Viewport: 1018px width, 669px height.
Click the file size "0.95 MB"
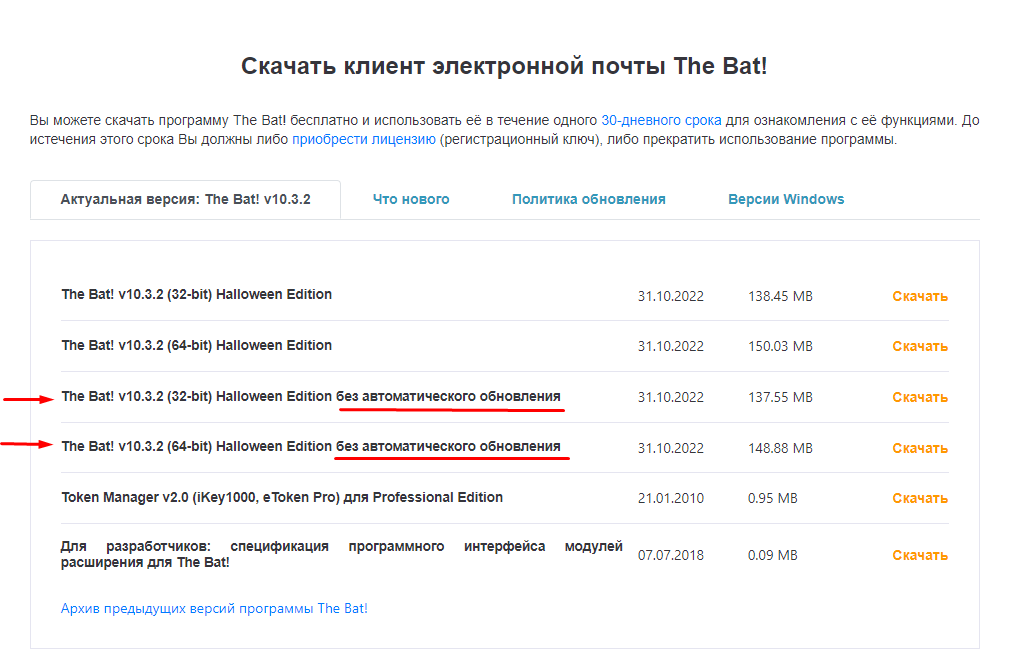773,498
